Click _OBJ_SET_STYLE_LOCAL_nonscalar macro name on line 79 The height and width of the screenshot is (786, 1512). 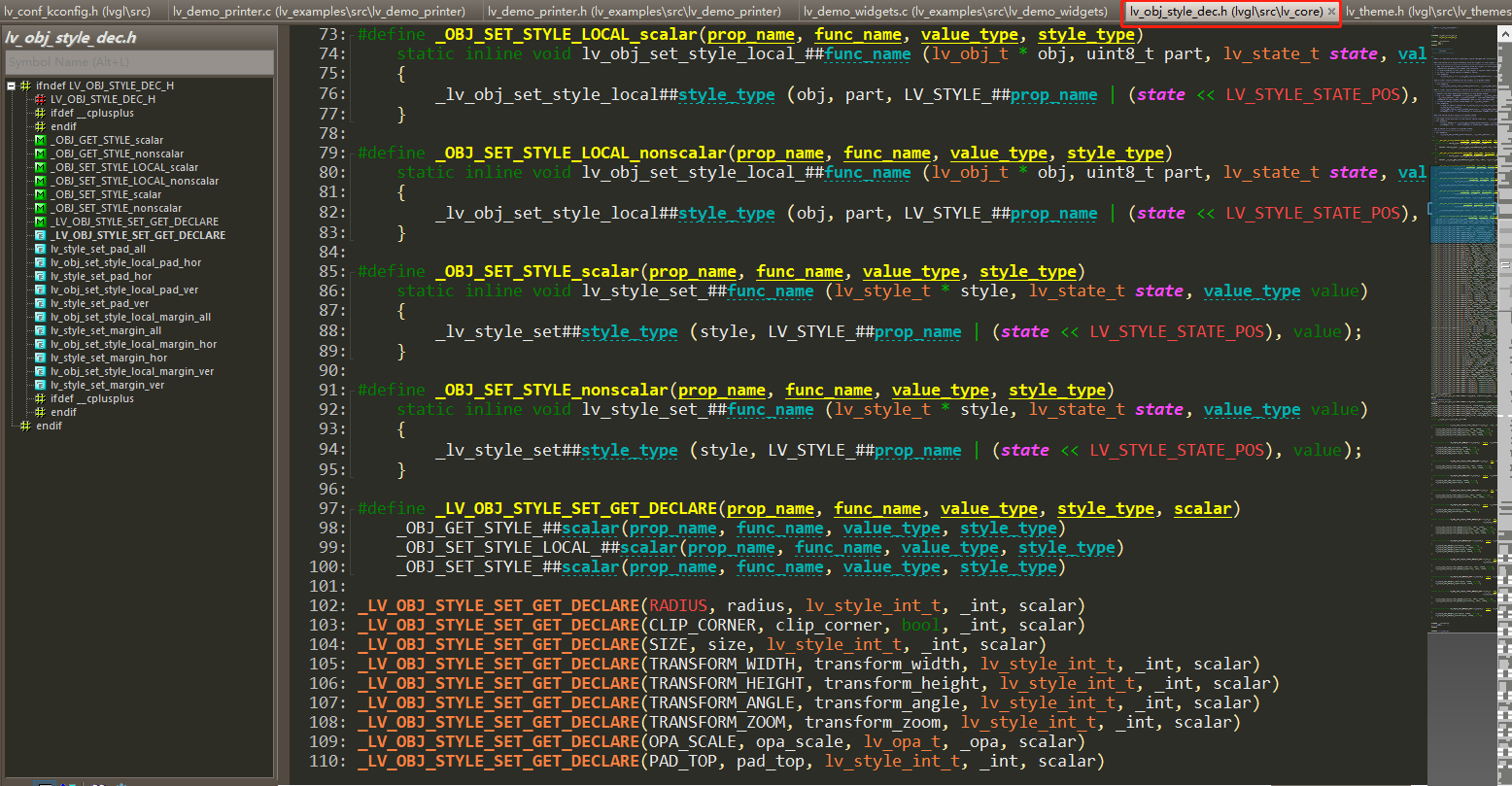(581, 153)
